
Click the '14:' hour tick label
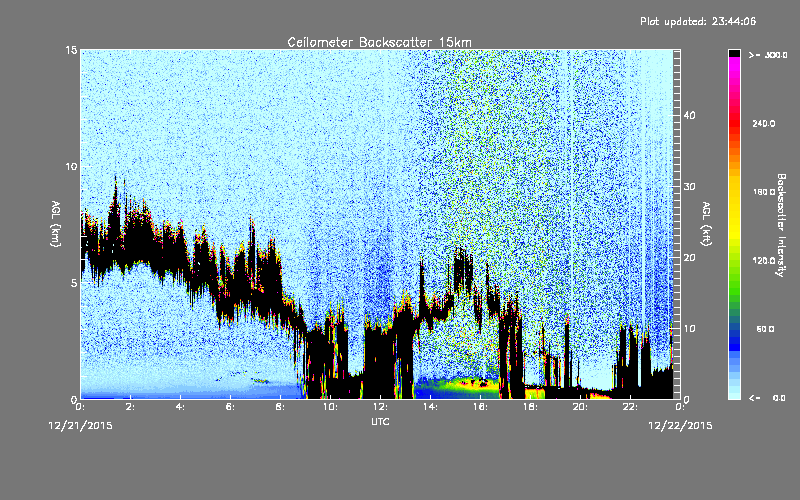pyautogui.click(x=430, y=407)
